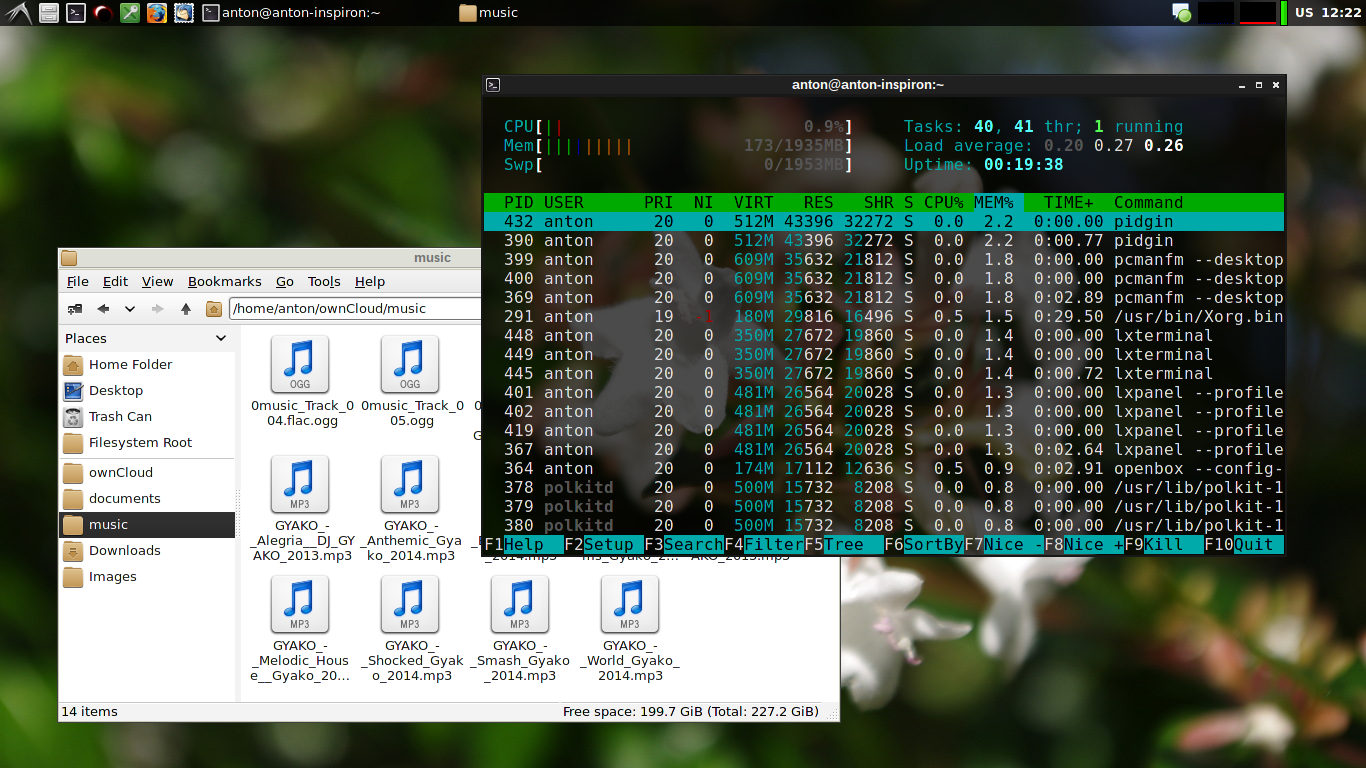
Task: Click the Pidgin status tray icon
Action: [1181, 13]
